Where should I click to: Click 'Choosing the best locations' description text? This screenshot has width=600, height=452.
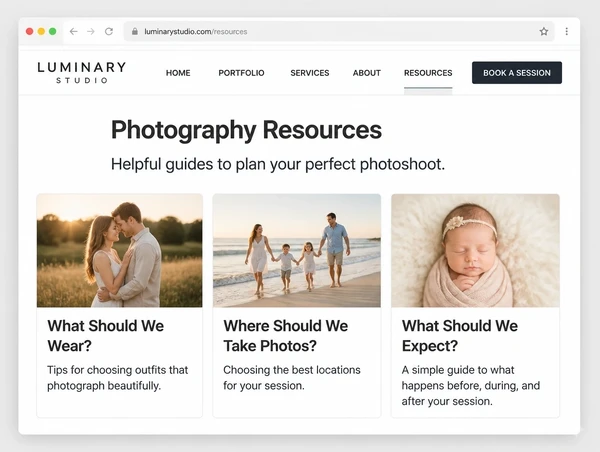(x=292, y=378)
